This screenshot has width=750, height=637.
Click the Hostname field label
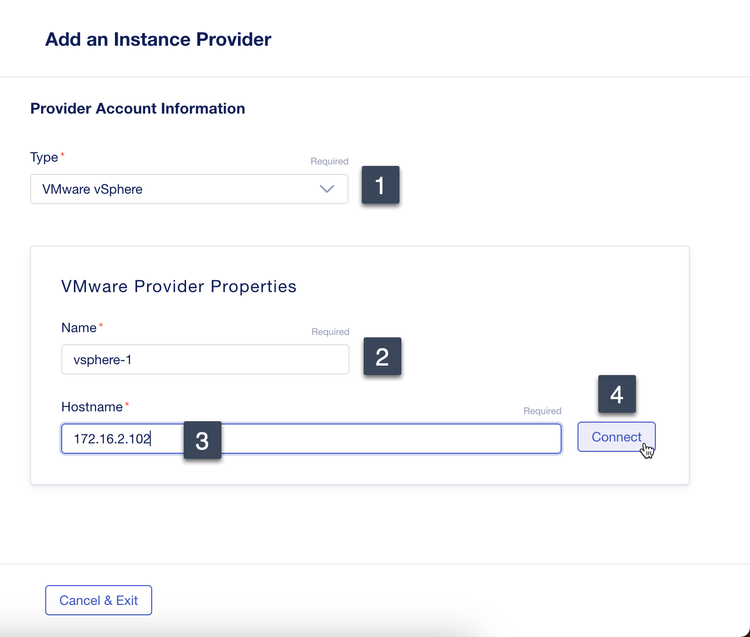91,407
